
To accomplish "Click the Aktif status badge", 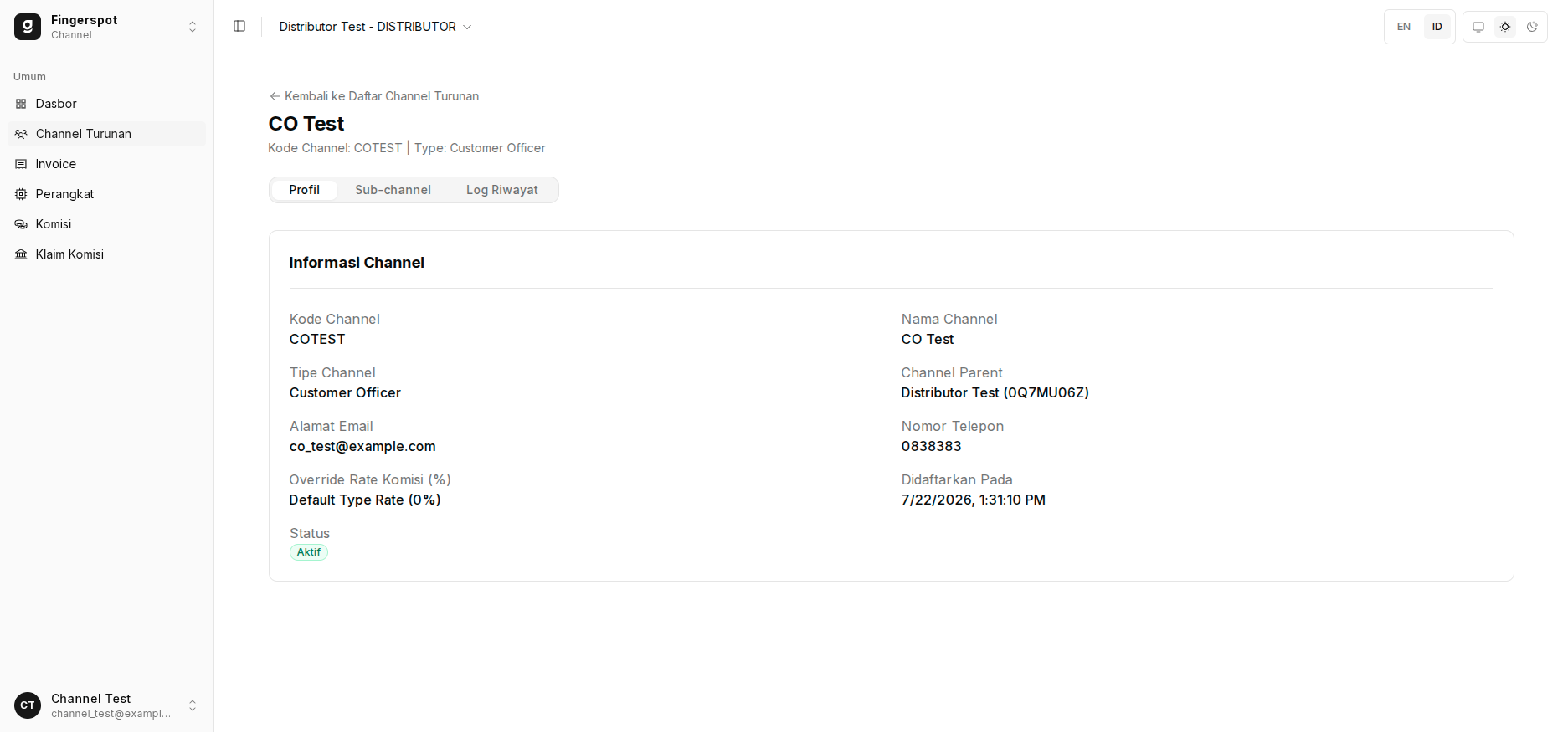I will (309, 552).
